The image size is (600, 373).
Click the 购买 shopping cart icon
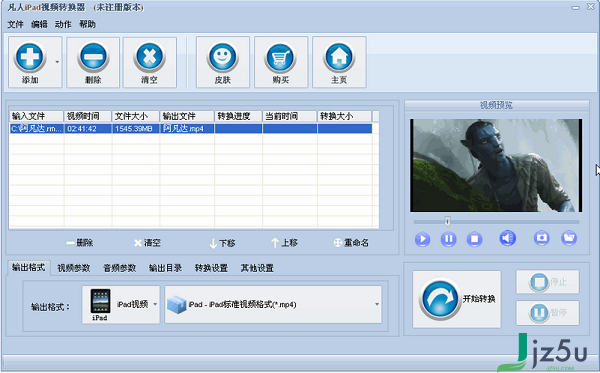280,57
